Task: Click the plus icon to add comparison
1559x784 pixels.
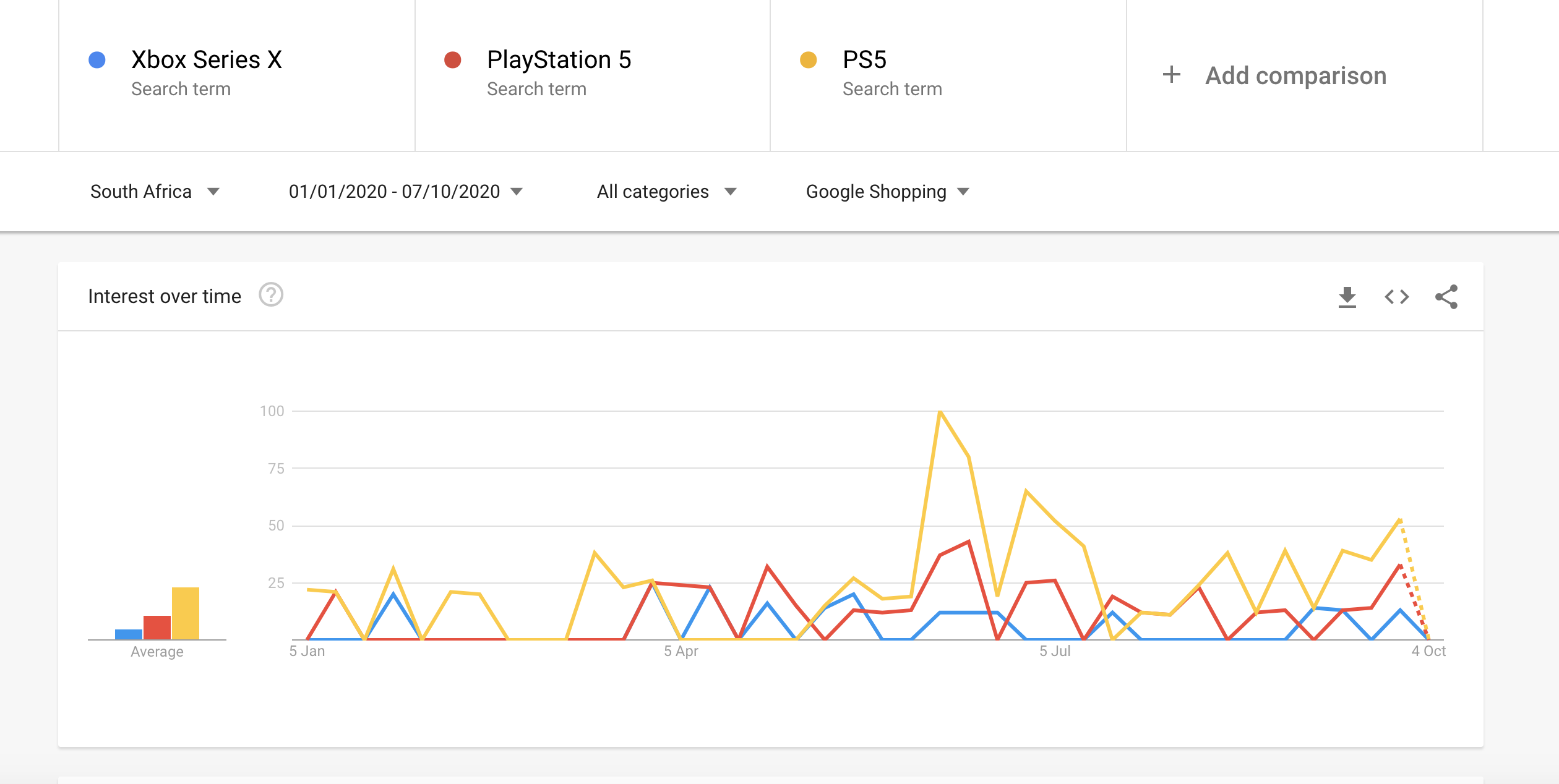Action: tap(1171, 75)
